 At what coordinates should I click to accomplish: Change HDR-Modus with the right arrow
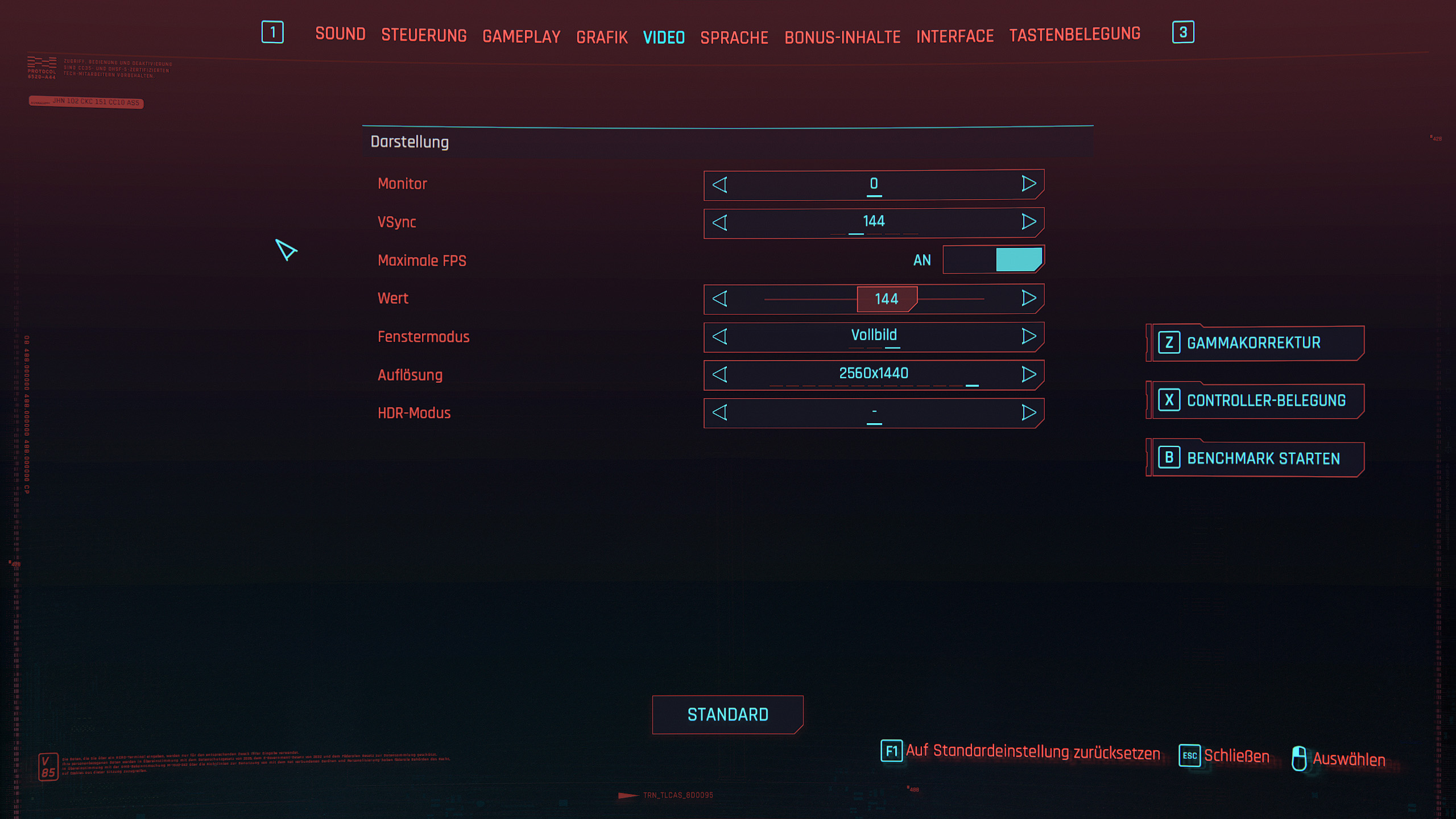click(x=1028, y=412)
